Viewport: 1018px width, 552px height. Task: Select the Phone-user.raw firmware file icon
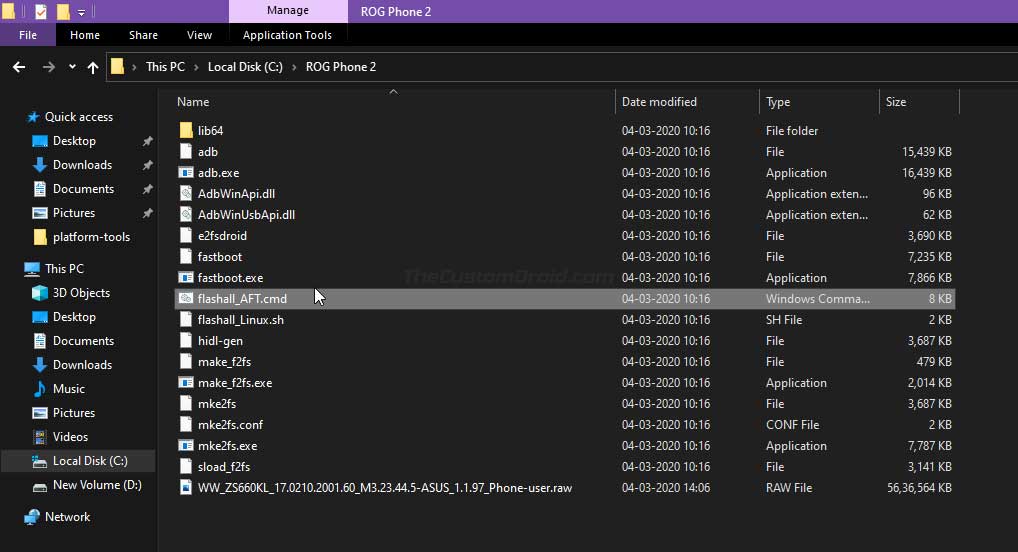point(186,488)
